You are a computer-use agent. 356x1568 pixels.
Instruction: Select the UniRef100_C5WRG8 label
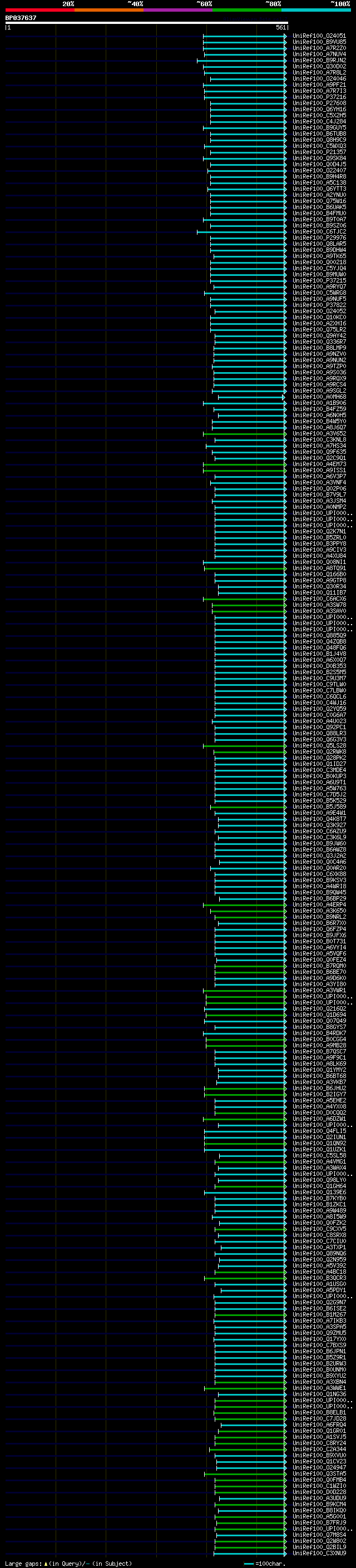(x=319, y=293)
